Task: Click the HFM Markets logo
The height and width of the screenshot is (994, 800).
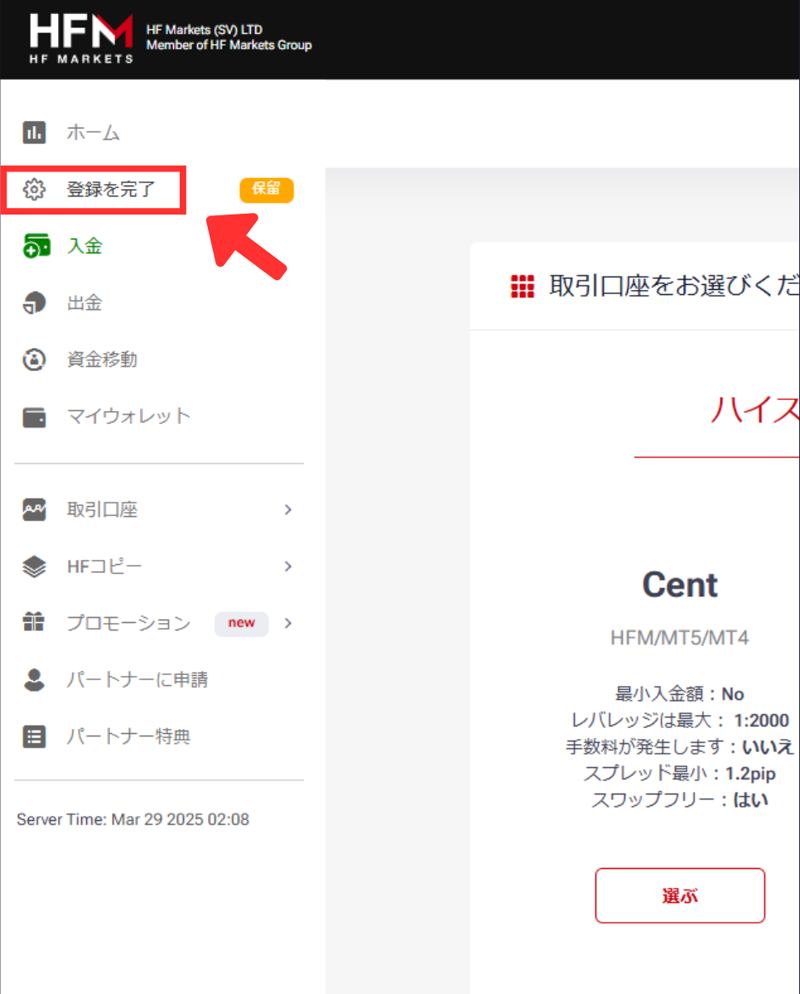Action: click(x=81, y=39)
